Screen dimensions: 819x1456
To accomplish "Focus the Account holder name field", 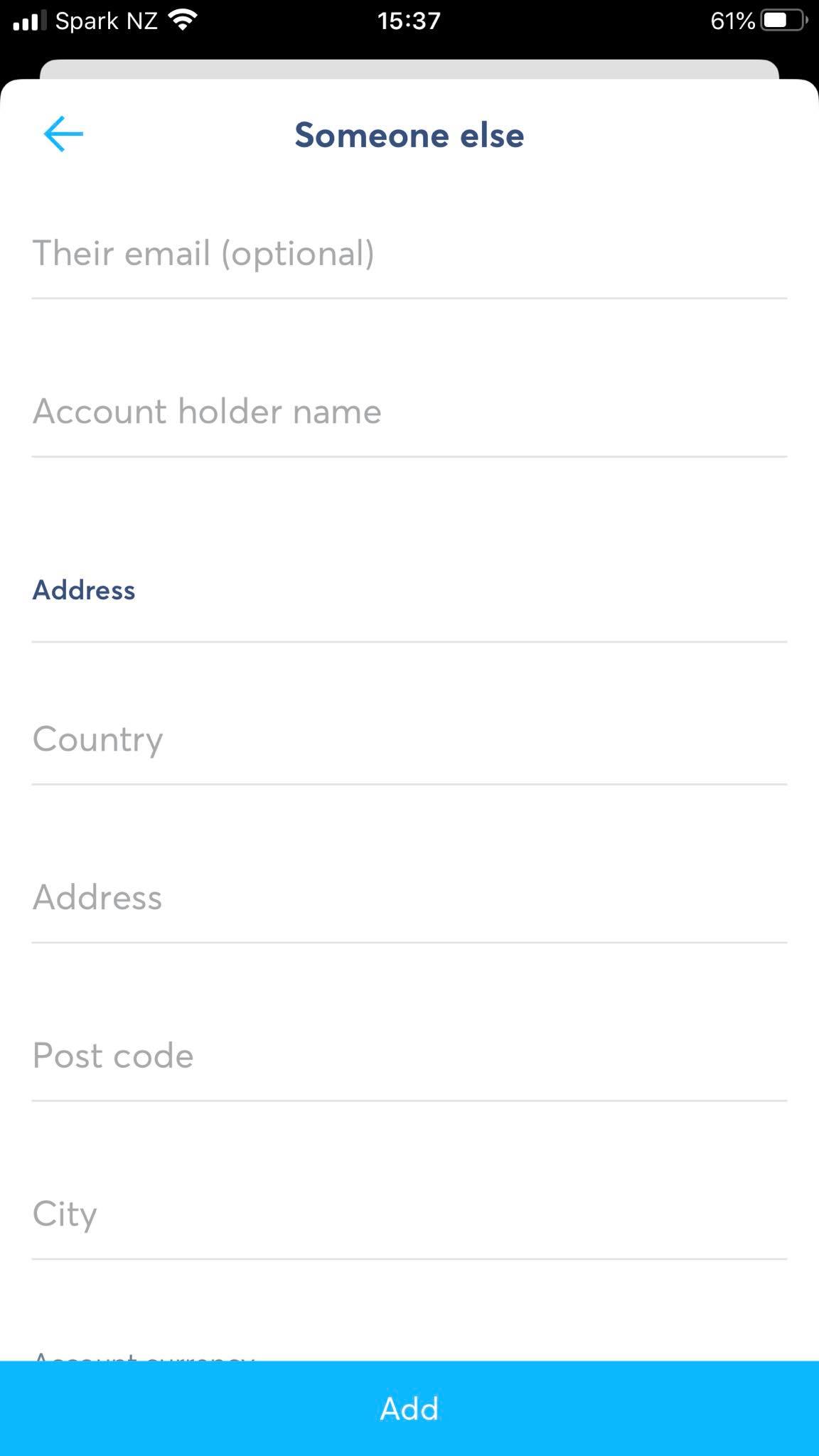I will pos(409,412).
